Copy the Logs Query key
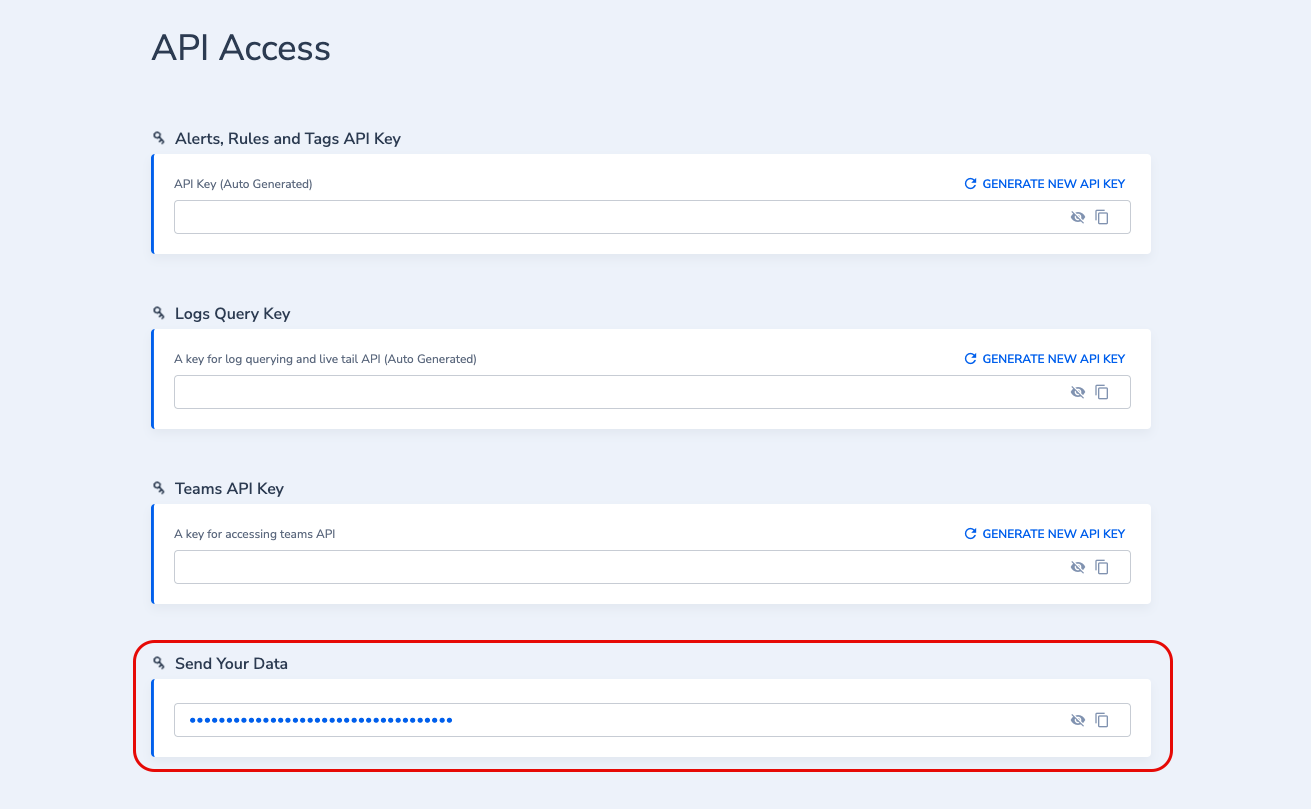This screenshot has height=809, width=1311. (x=1102, y=392)
